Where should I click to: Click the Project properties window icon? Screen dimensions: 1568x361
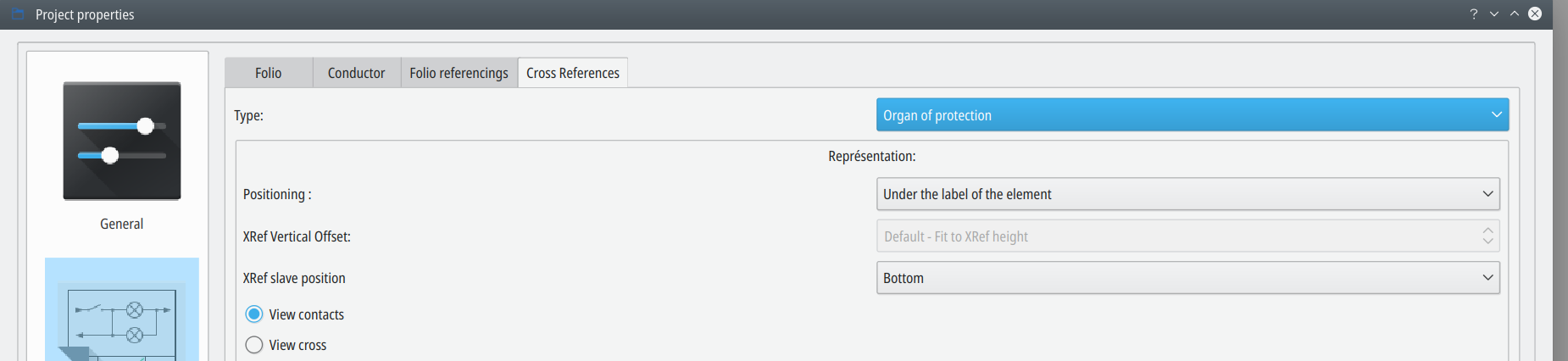(x=18, y=14)
